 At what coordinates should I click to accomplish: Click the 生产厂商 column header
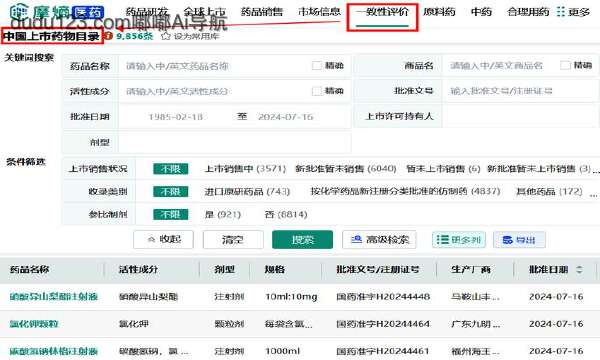click(471, 269)
